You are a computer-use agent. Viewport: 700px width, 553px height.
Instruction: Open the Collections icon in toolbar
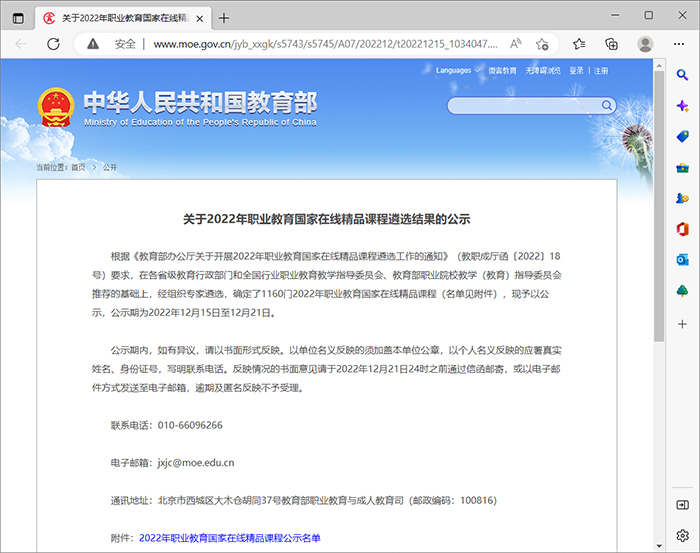click(x=612, y=44)
